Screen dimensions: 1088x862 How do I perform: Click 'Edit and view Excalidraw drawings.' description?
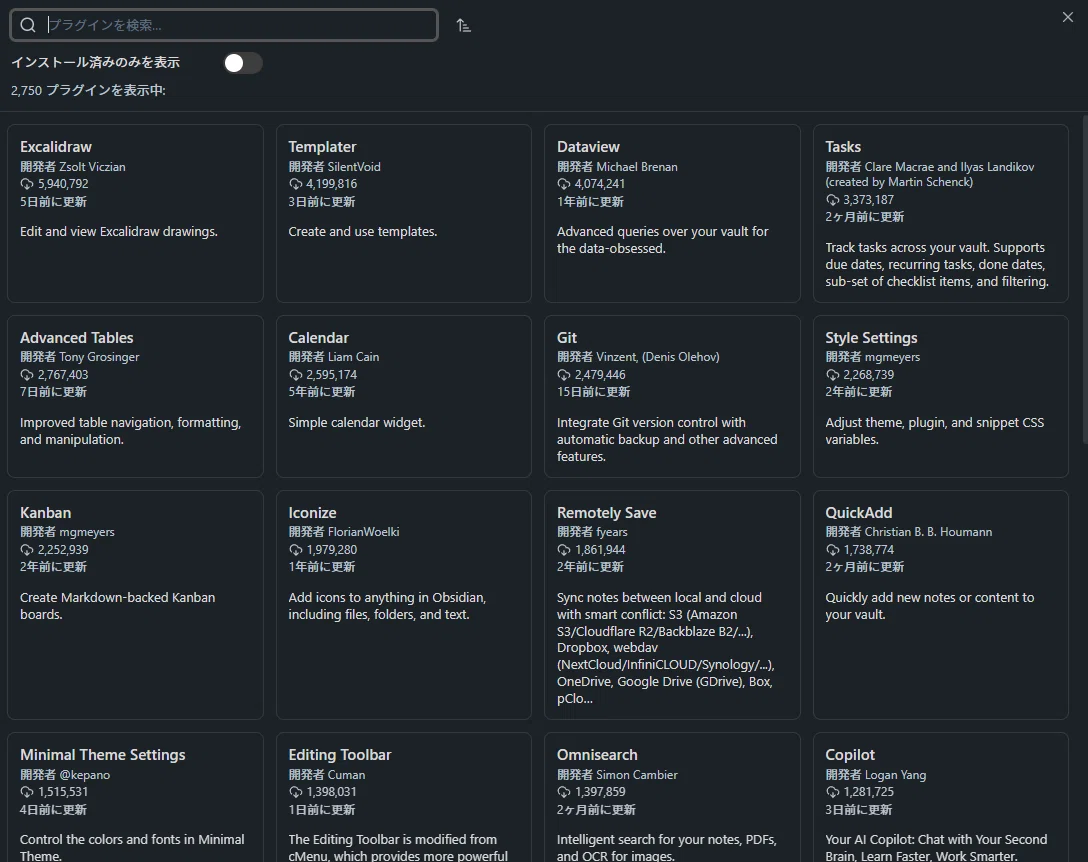tap(119, 232)
